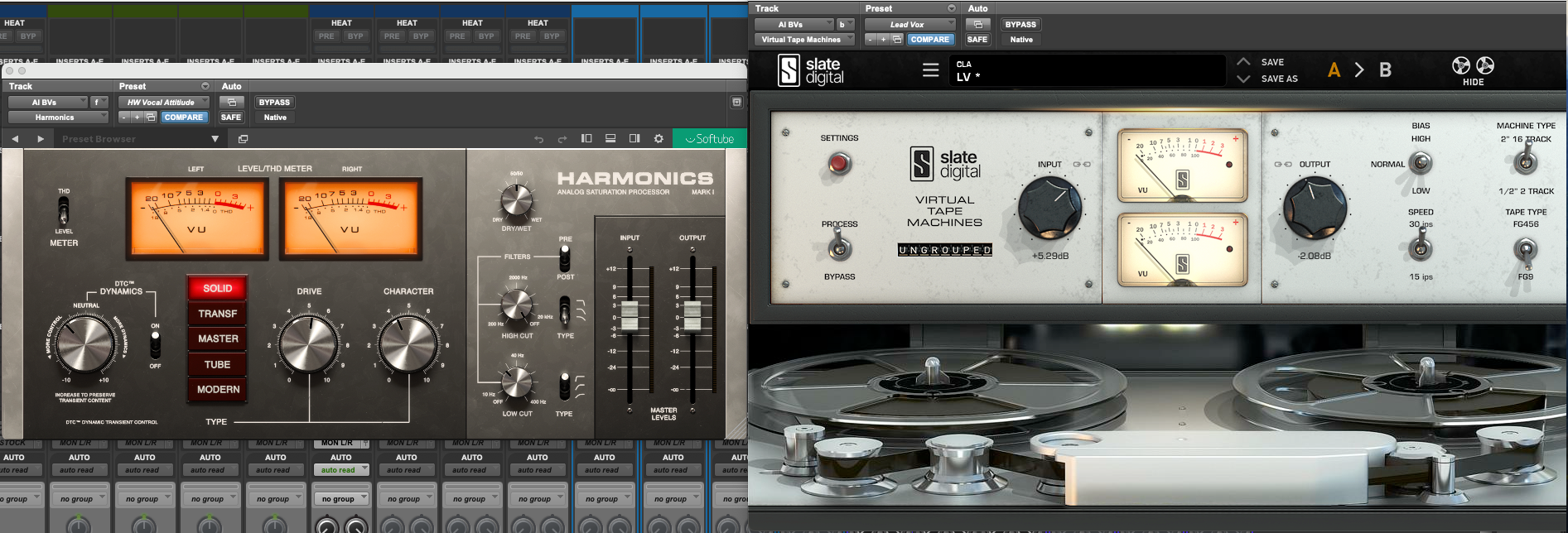Viewport: 1568px width, 533px height.
Task: Select TRANSF saturation type
Action: [x=217, y=314]
